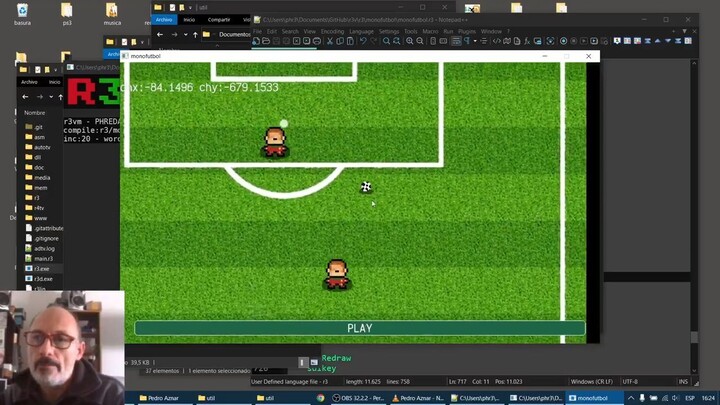Click the Pedro Aznar VLC taskbar button
The image size is (720, 405).
418,398
